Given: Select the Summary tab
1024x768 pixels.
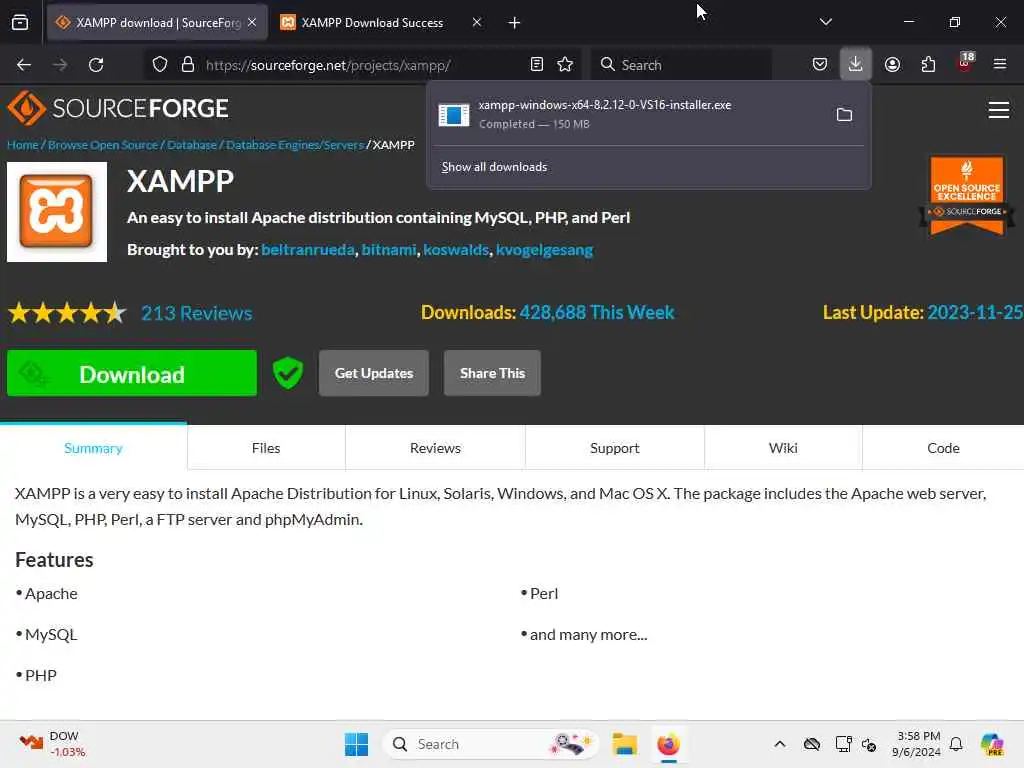Looking at the screenshot, I should point(93,448).
